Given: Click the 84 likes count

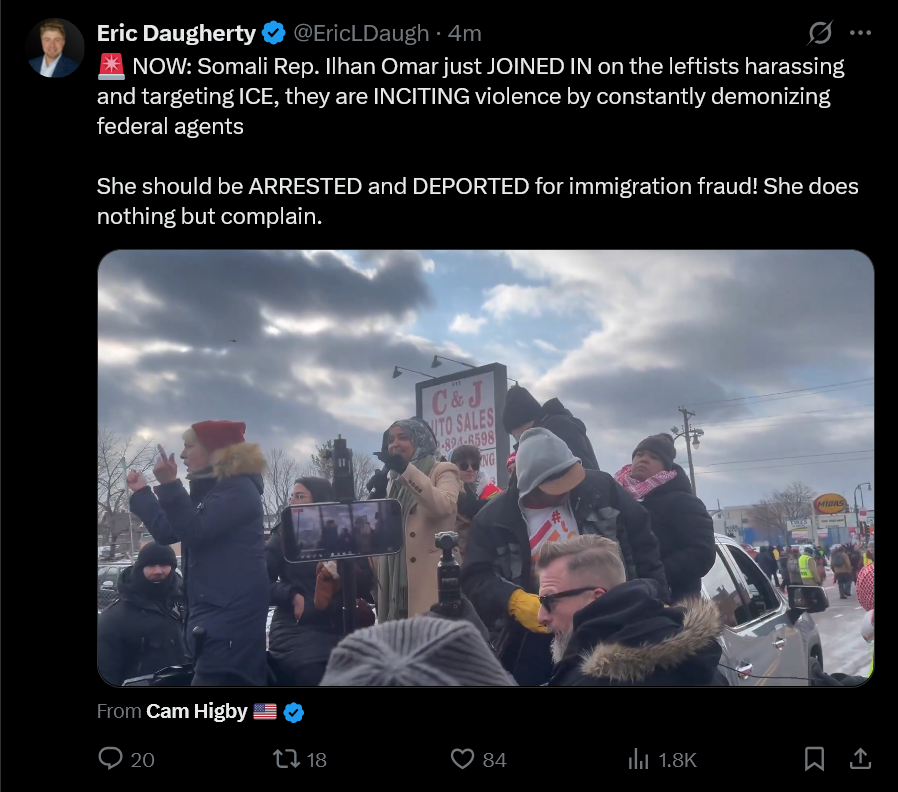Looking at the screenshot, I should (494, 760).
